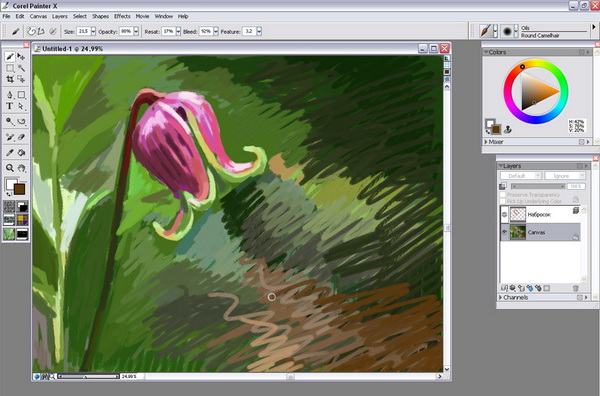
Task: Select the Text tool
Action: click(x=10, y=106)
